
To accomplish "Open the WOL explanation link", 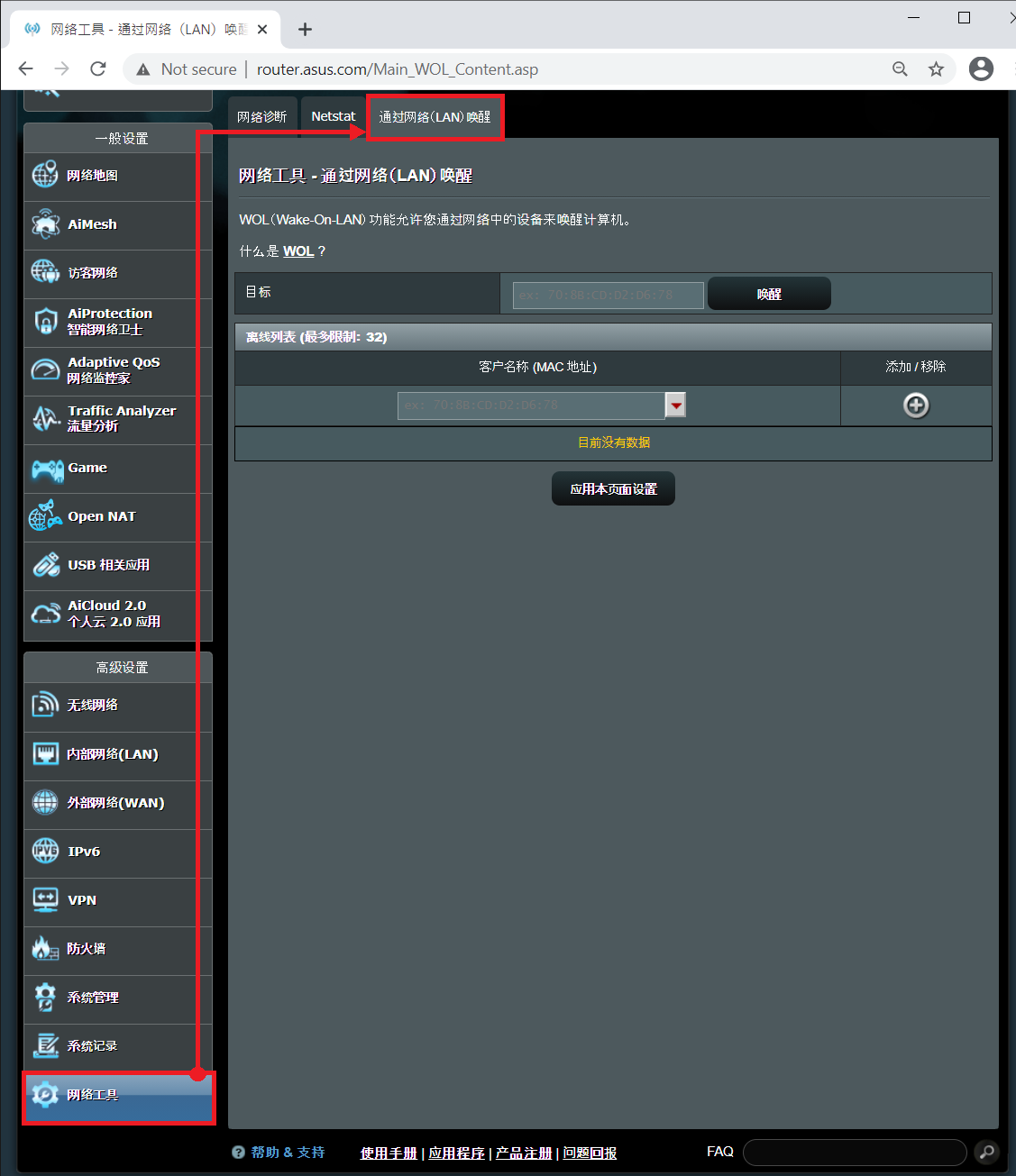I will click(298, 251).
